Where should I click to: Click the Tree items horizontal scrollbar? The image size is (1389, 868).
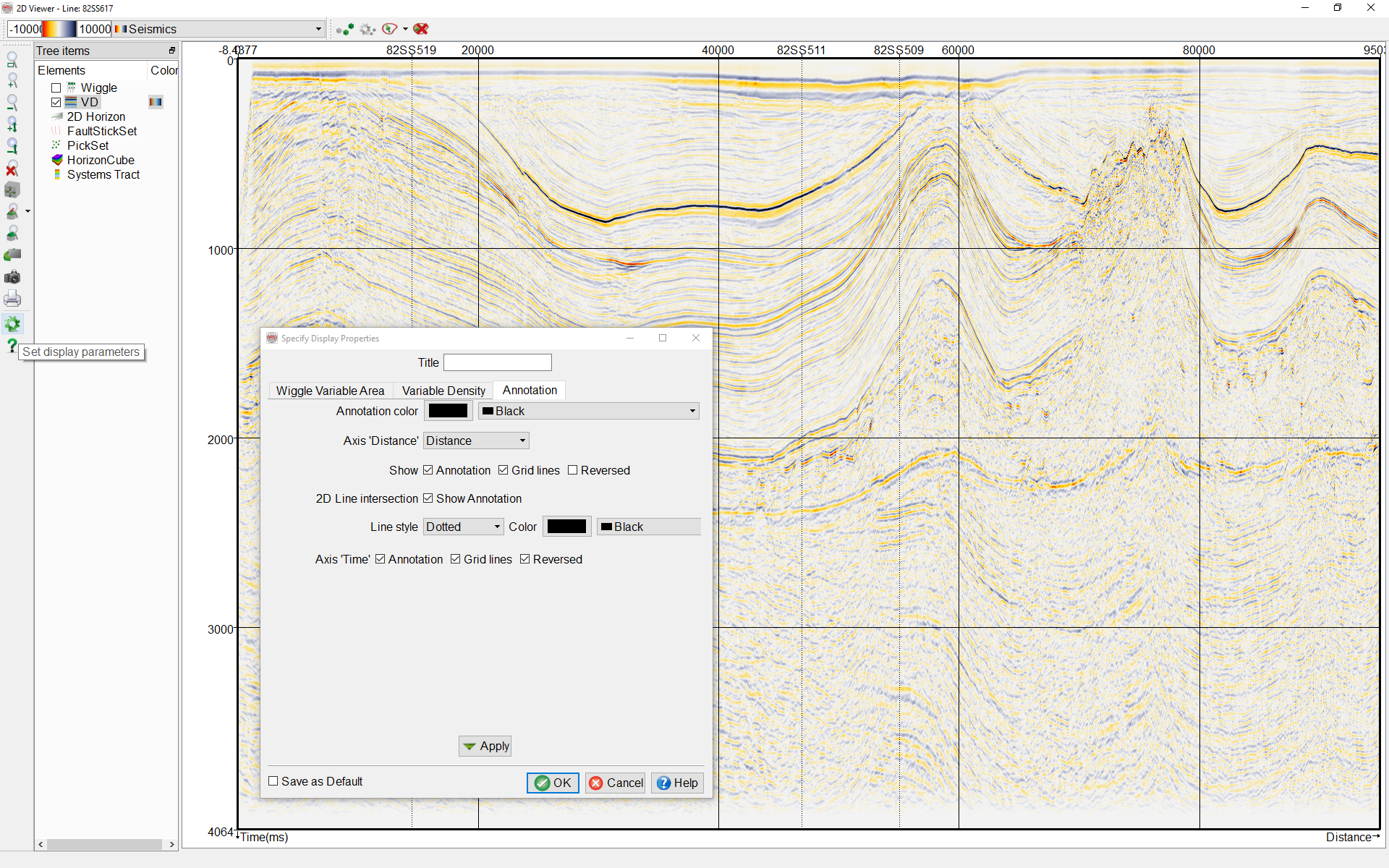[x=106, y=844]
